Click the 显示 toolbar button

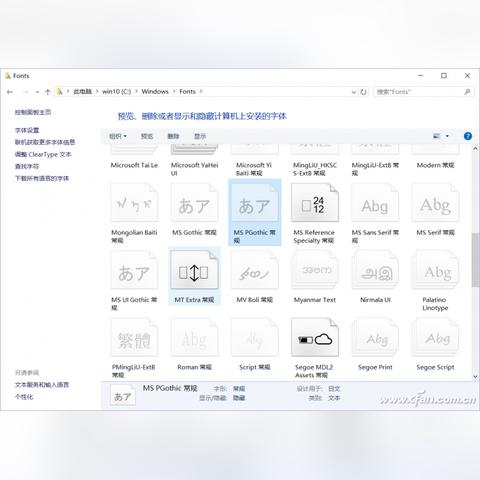(200, 136)
